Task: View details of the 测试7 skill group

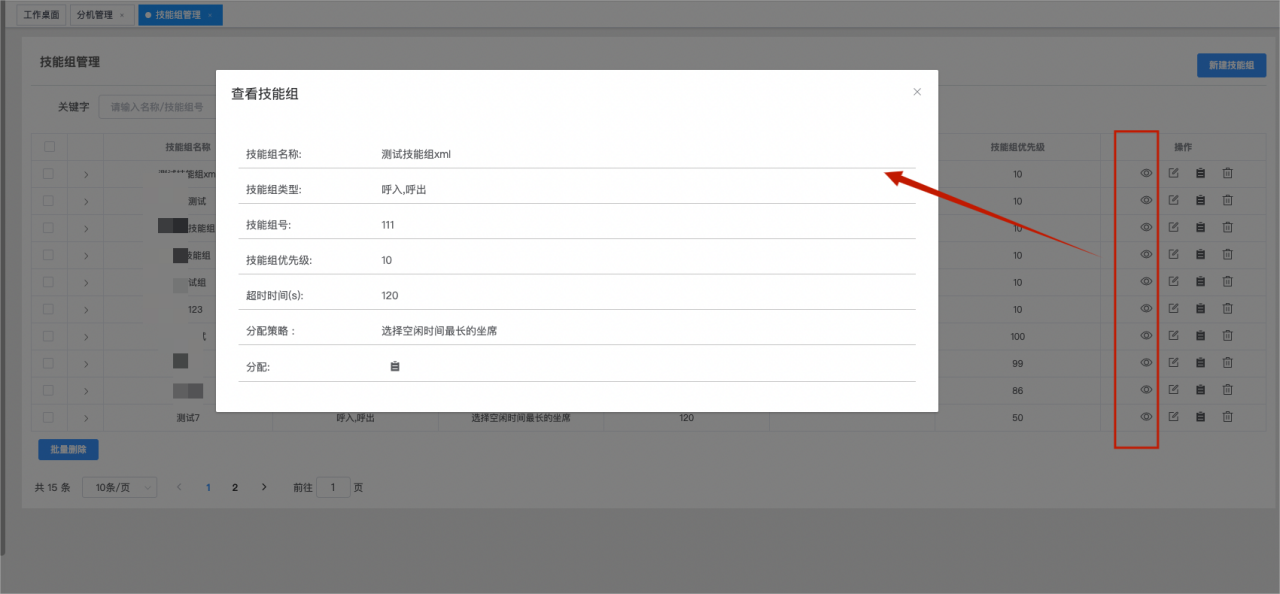Action: click(x=1146, y=417)
